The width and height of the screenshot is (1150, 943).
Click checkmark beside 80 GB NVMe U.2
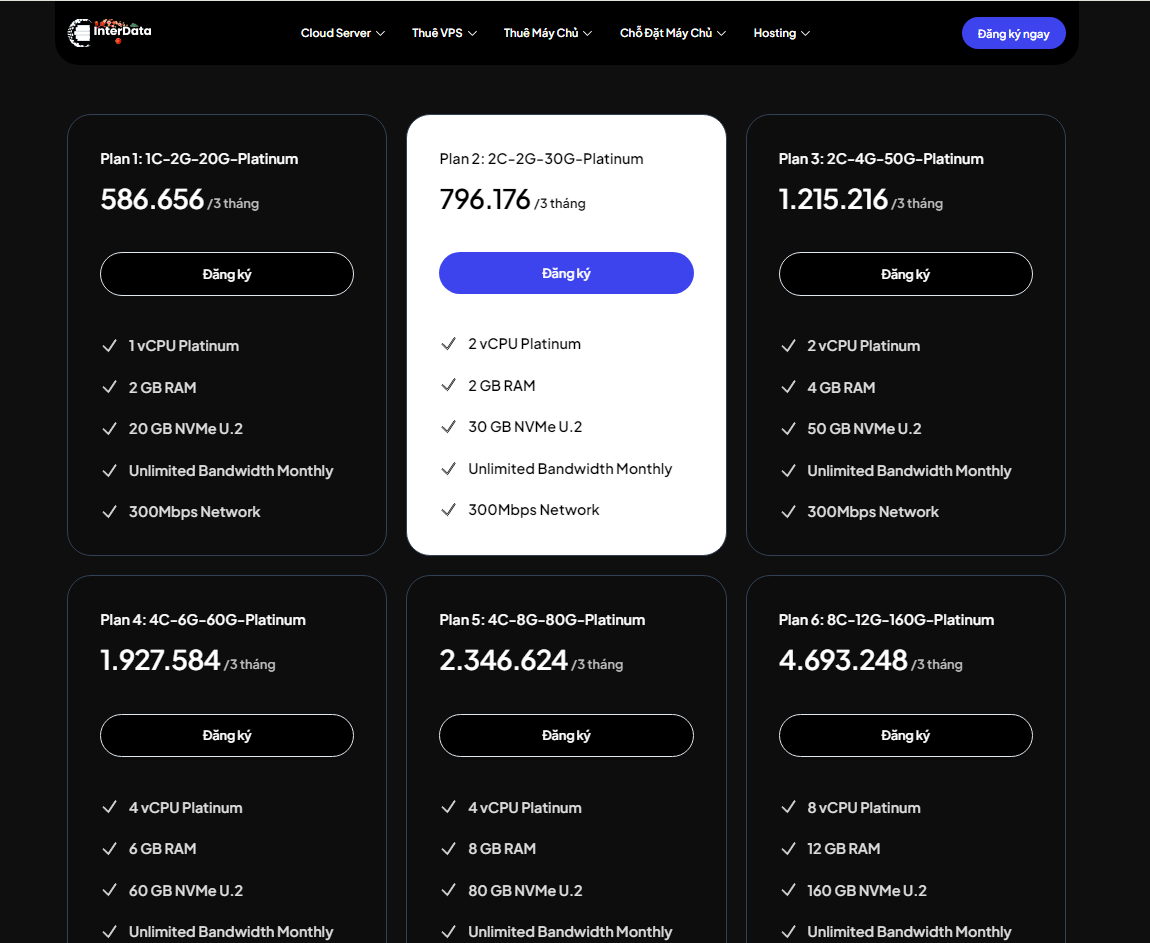point(449,891)
